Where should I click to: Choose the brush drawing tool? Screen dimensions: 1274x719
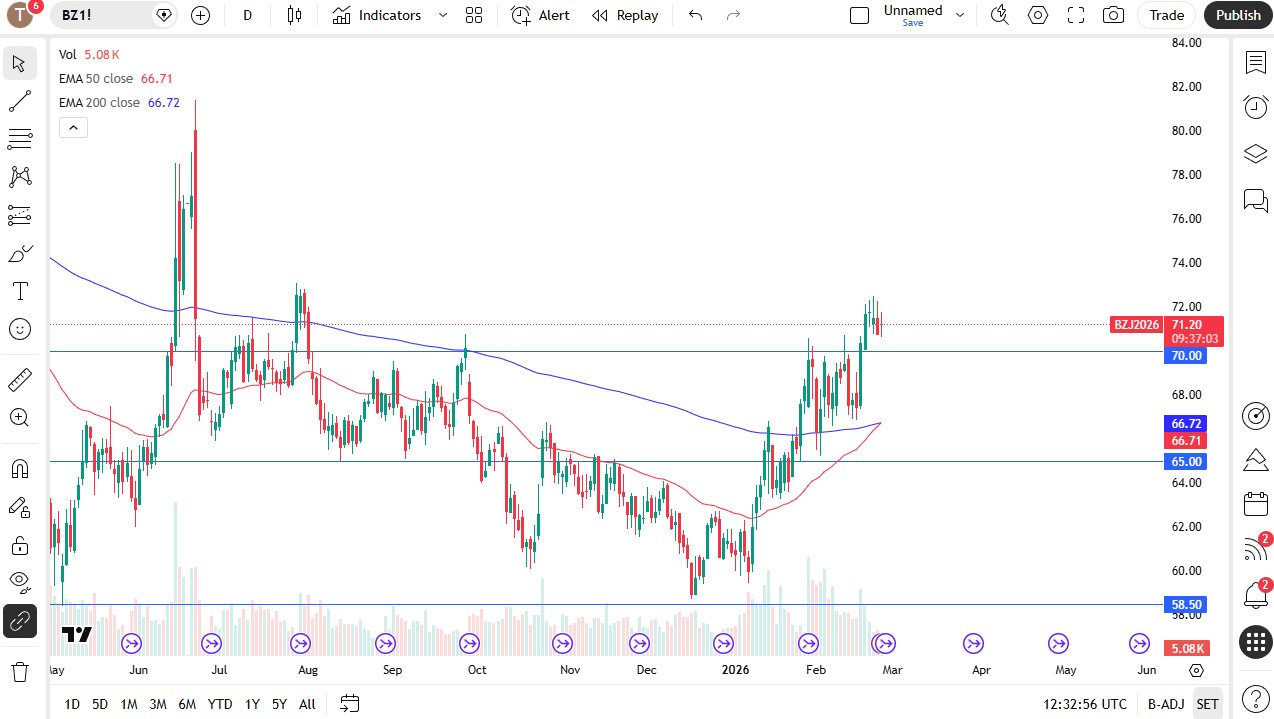click(x=19, y=253)
